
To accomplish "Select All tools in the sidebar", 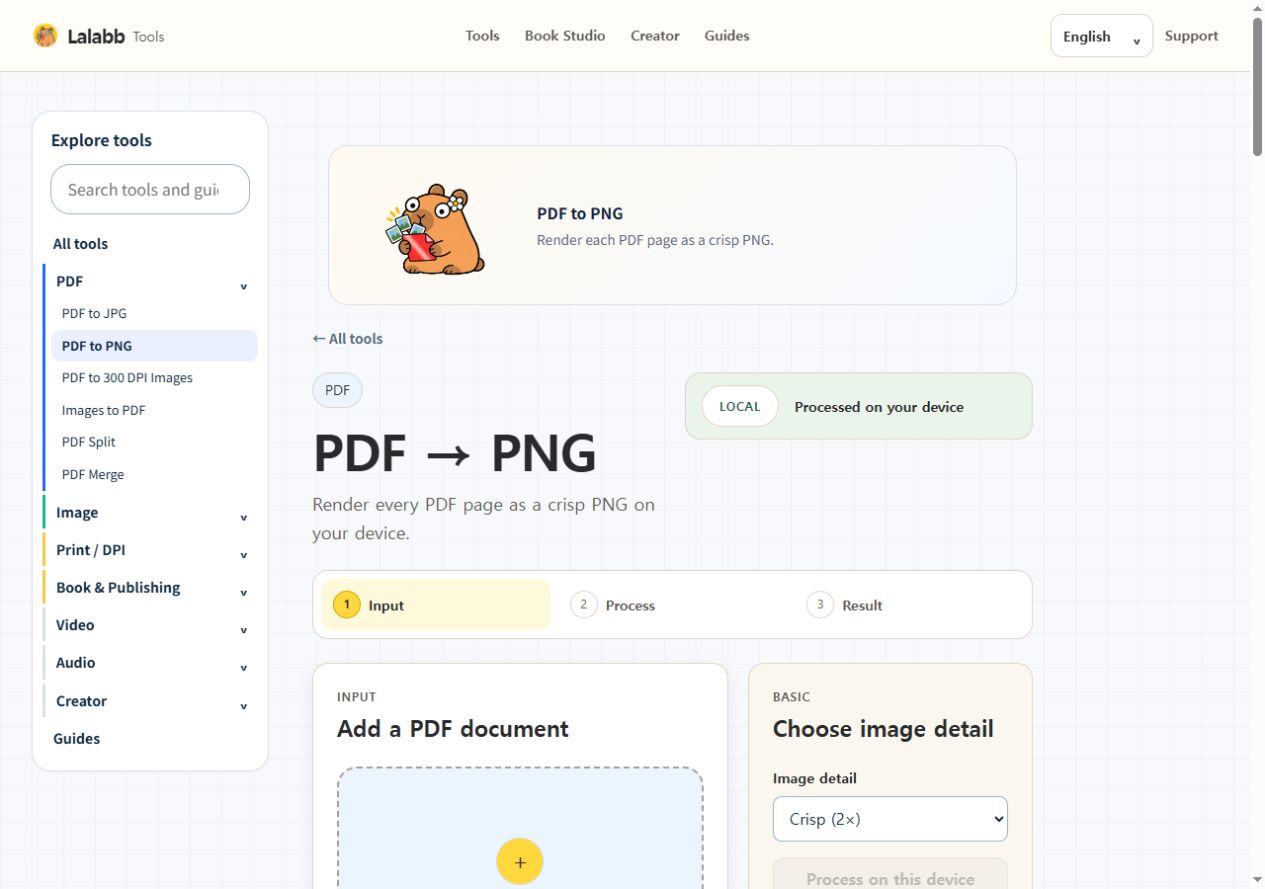I will [80, 244].
